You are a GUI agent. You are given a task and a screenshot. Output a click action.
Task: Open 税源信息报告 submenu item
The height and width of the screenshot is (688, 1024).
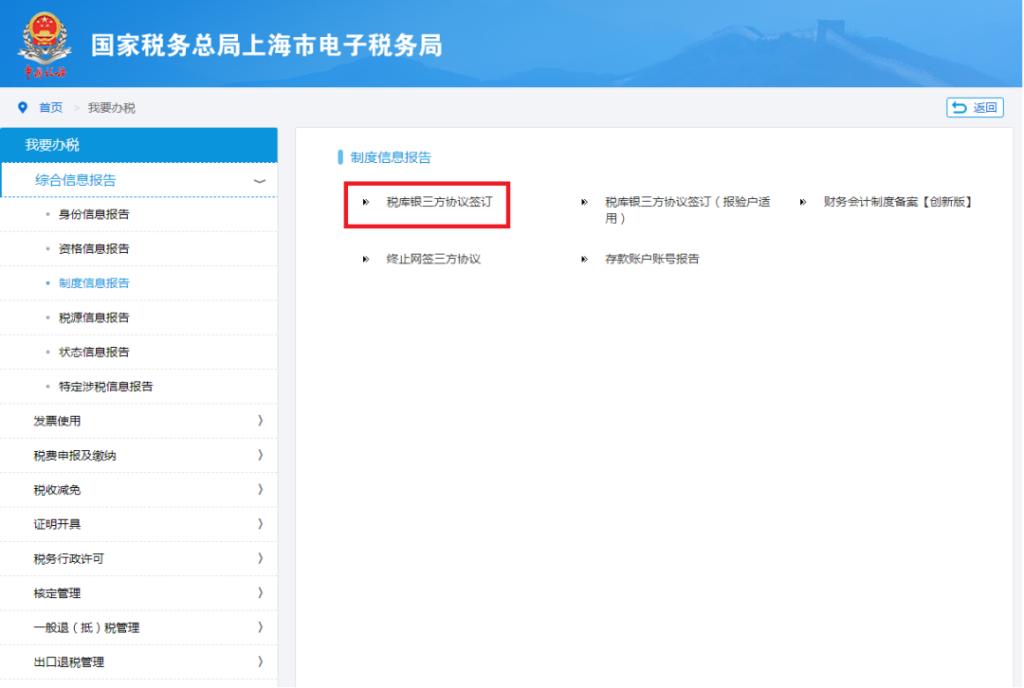pyautogui.click(x=94, y=318)
